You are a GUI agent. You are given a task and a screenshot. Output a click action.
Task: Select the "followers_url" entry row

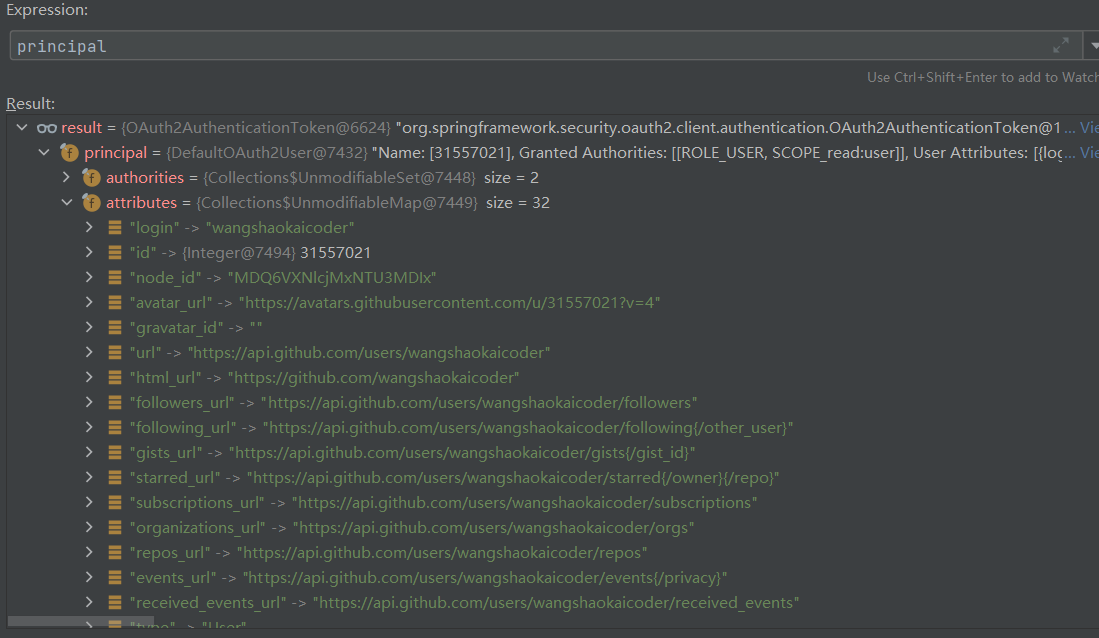coord(412,403)
